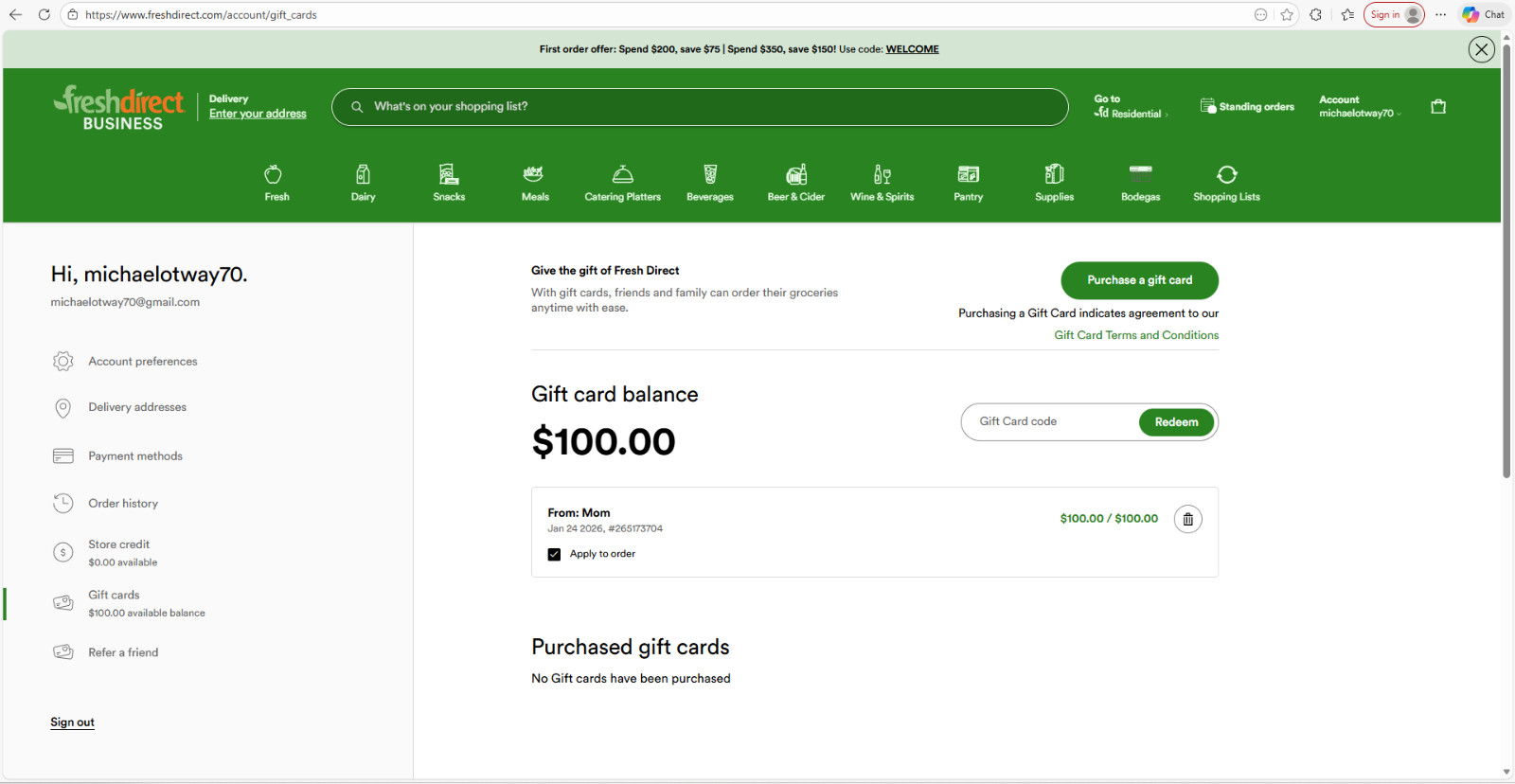Open Gift Card Terms and Conditions link
The width and height of the screenshot is (1515, 784).
[x=1136, y=335]
